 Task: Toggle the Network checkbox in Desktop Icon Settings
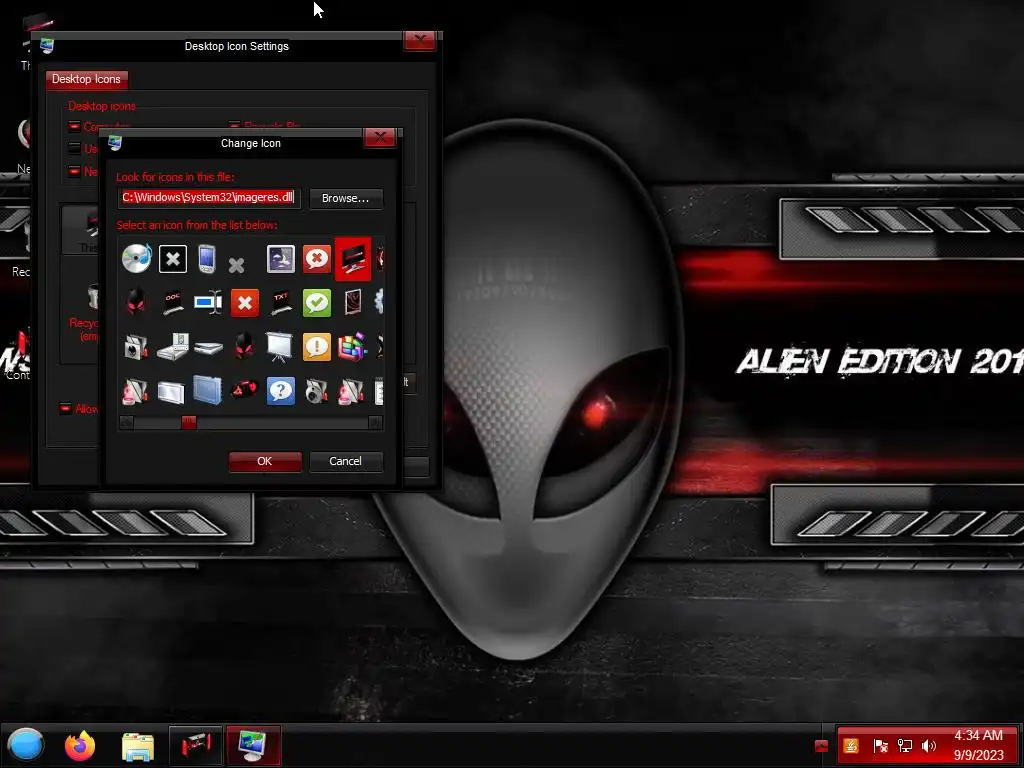[x=74, y=171]
